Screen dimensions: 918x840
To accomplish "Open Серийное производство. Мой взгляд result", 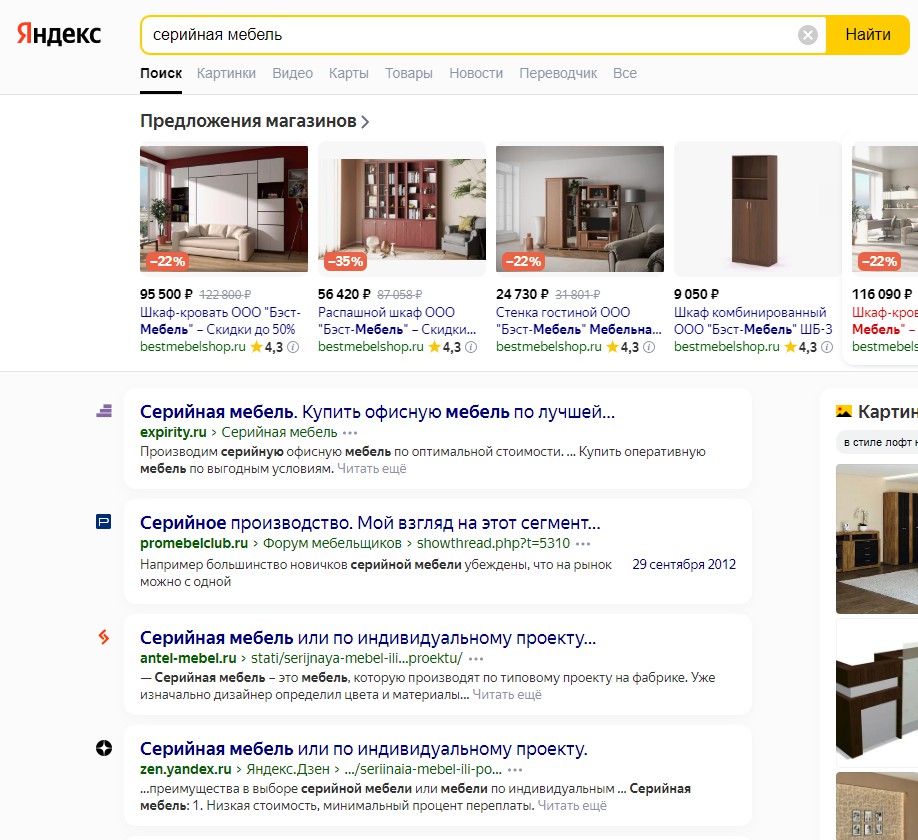I will coord(370,523).
